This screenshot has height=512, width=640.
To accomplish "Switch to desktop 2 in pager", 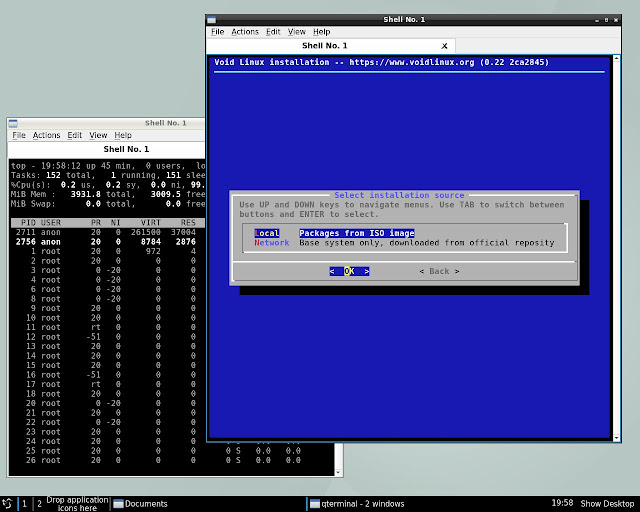I will [x=39, y=504].
